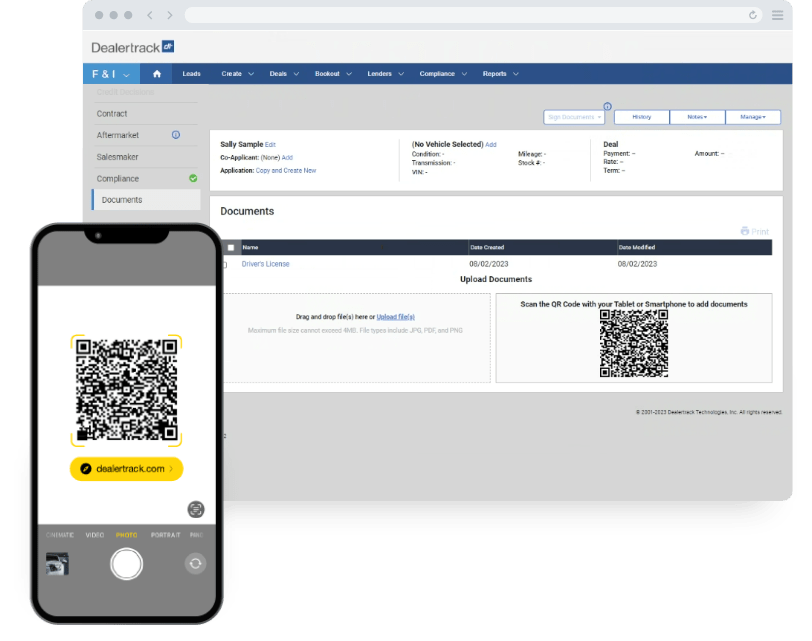
Task: Switch phone camera to PORTRAIT mode
Action: [x=166, y=535]
